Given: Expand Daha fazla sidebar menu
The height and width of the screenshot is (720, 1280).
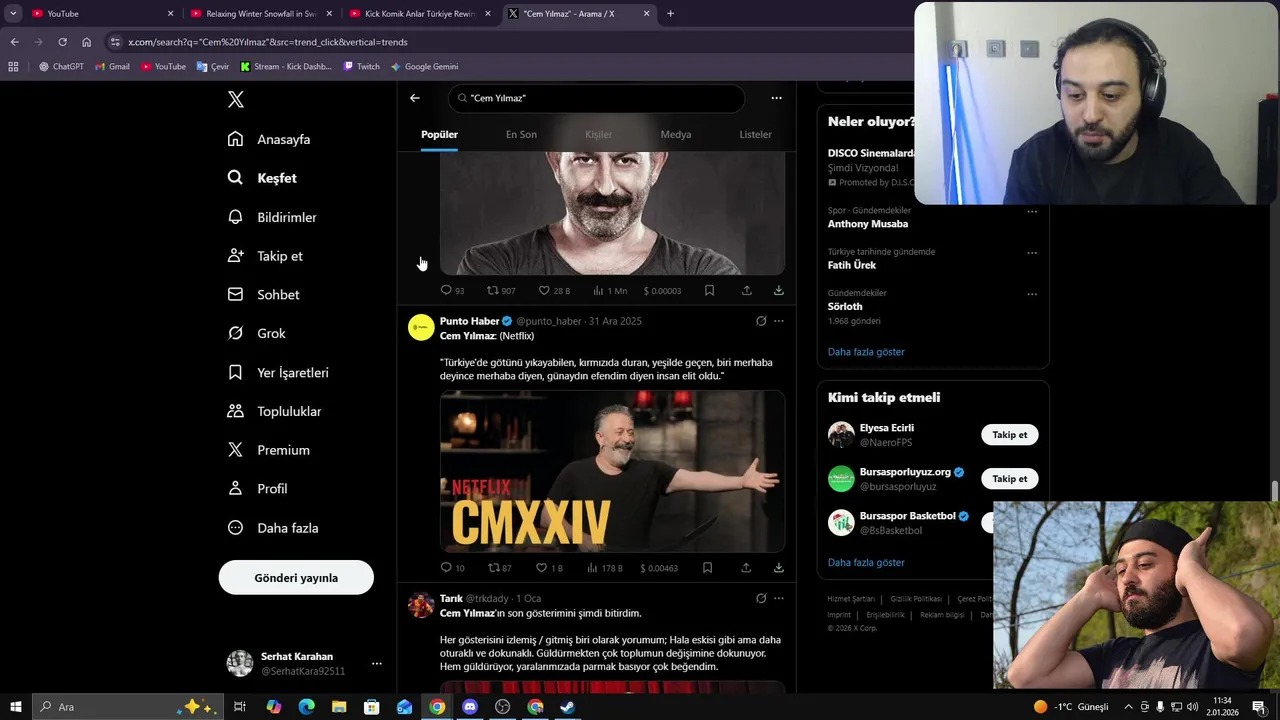Looking at the screenshot, I should click(x=273, y=528).
